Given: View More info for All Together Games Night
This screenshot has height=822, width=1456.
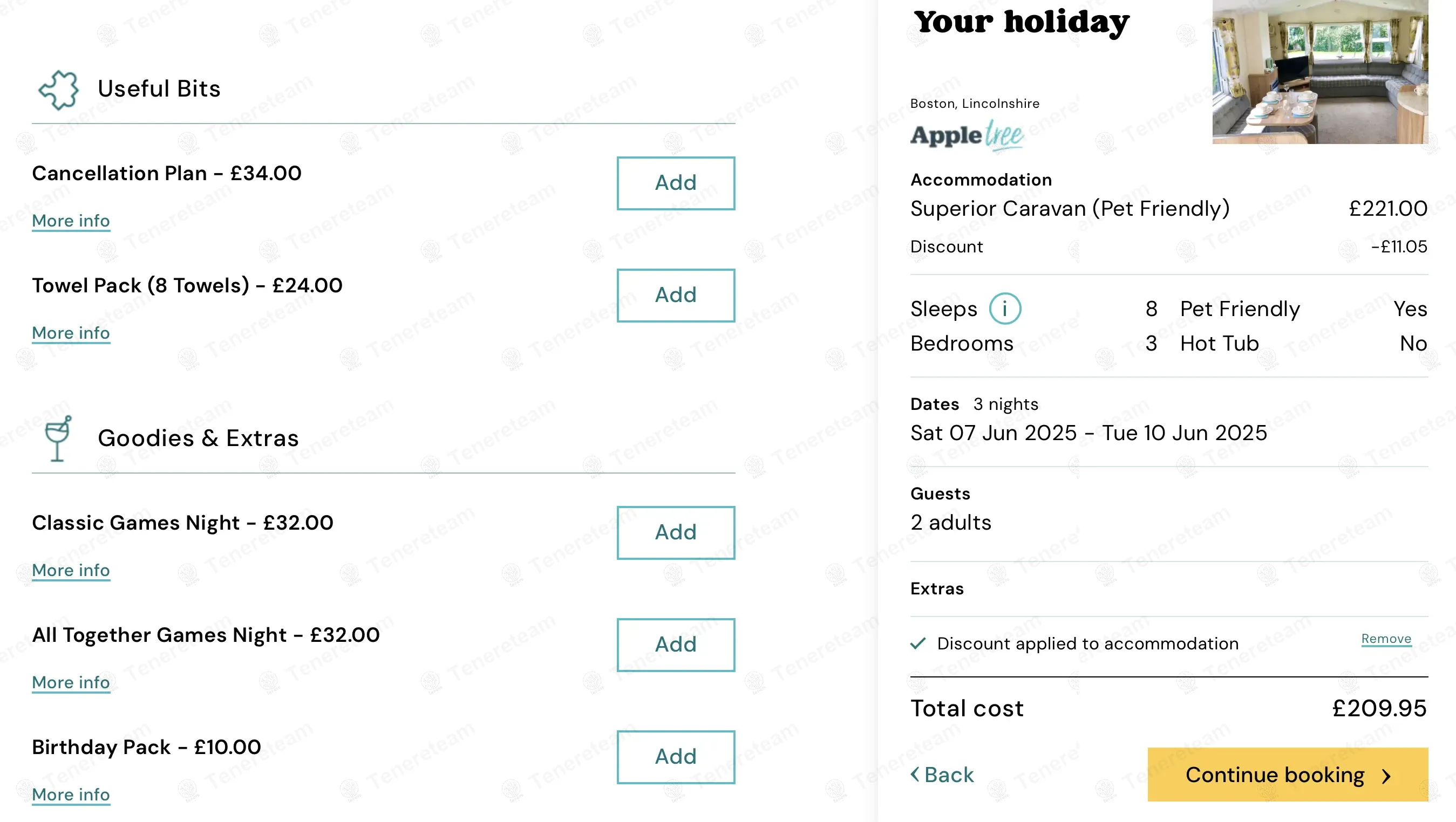Looking at the screenshot, I should click(71, 682).
